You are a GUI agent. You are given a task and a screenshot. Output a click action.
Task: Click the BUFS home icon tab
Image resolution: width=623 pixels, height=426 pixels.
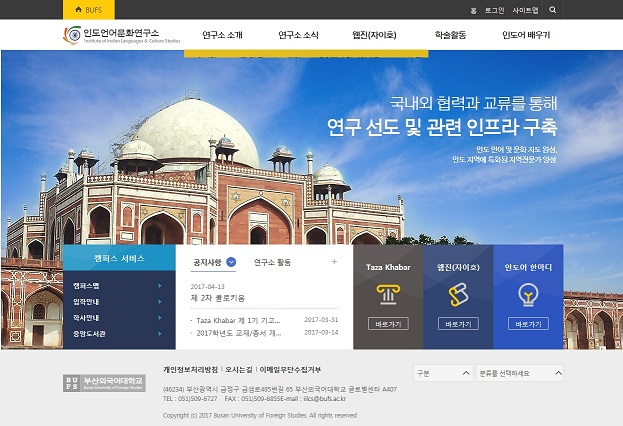tap(88, 9)
